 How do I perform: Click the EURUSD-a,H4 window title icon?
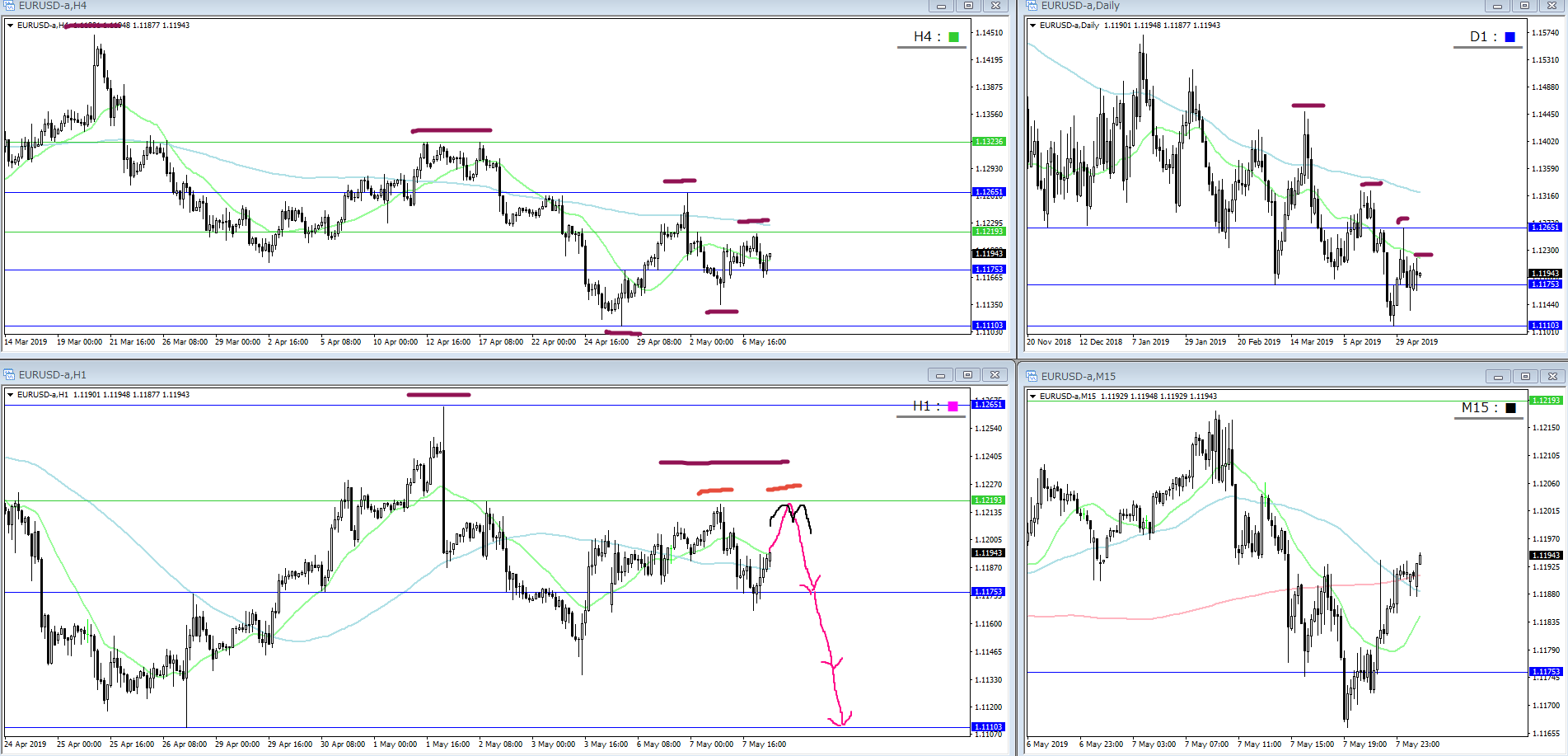point(10,5)
